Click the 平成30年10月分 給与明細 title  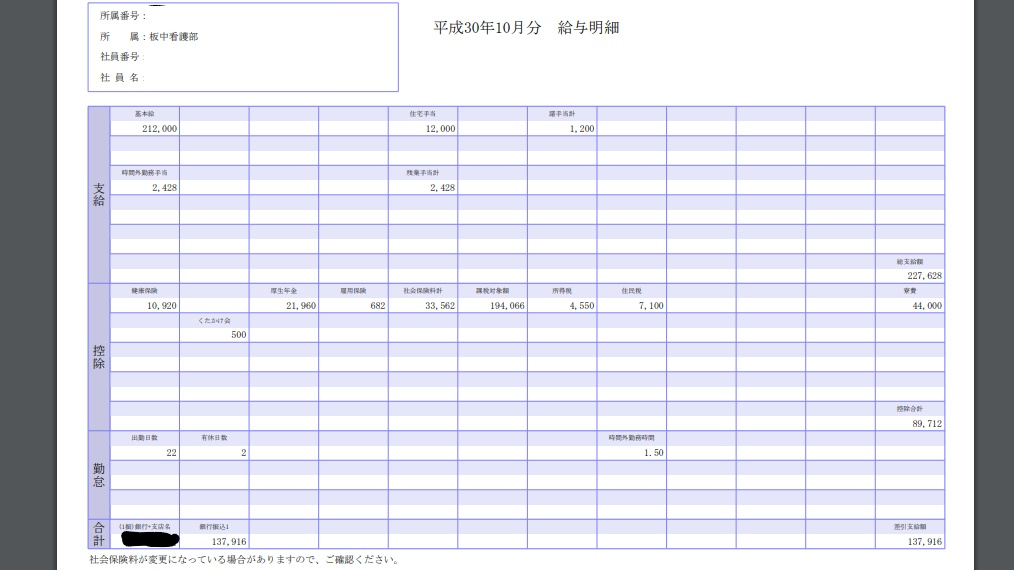pos(526,28)
